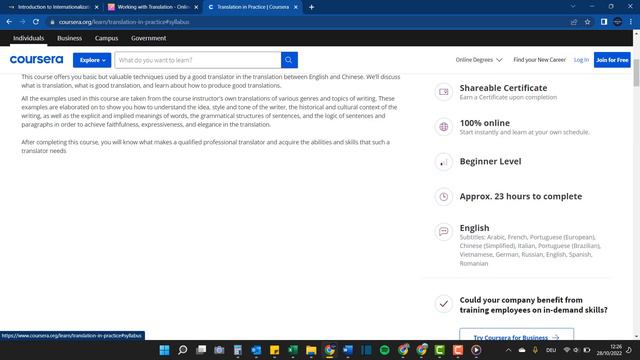Expand the Online Degrees dropdown
The height and width of the screenshot is (360, 640).
(x=479, y=60)
